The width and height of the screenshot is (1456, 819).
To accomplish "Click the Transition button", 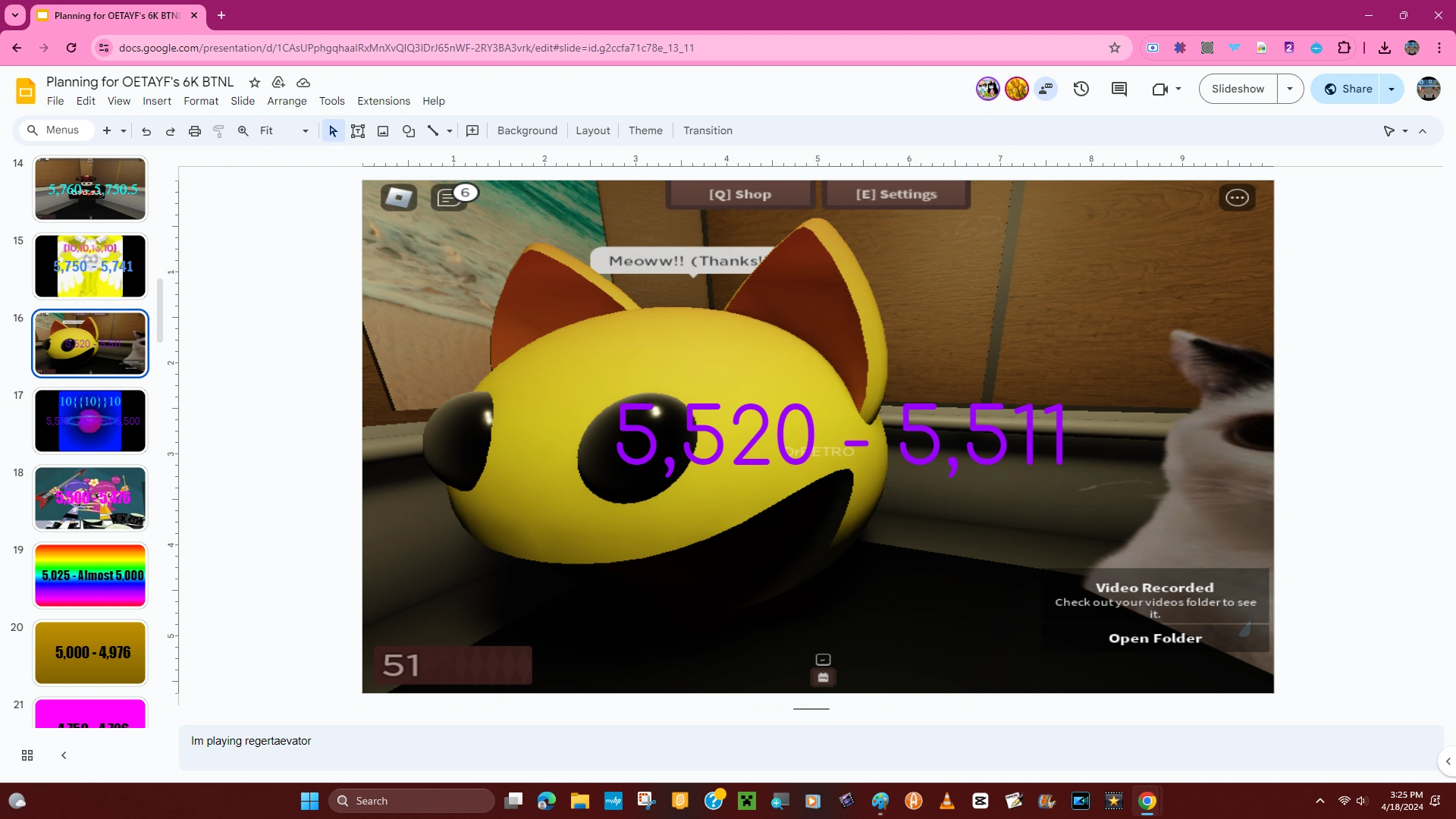I will point(708,130).
